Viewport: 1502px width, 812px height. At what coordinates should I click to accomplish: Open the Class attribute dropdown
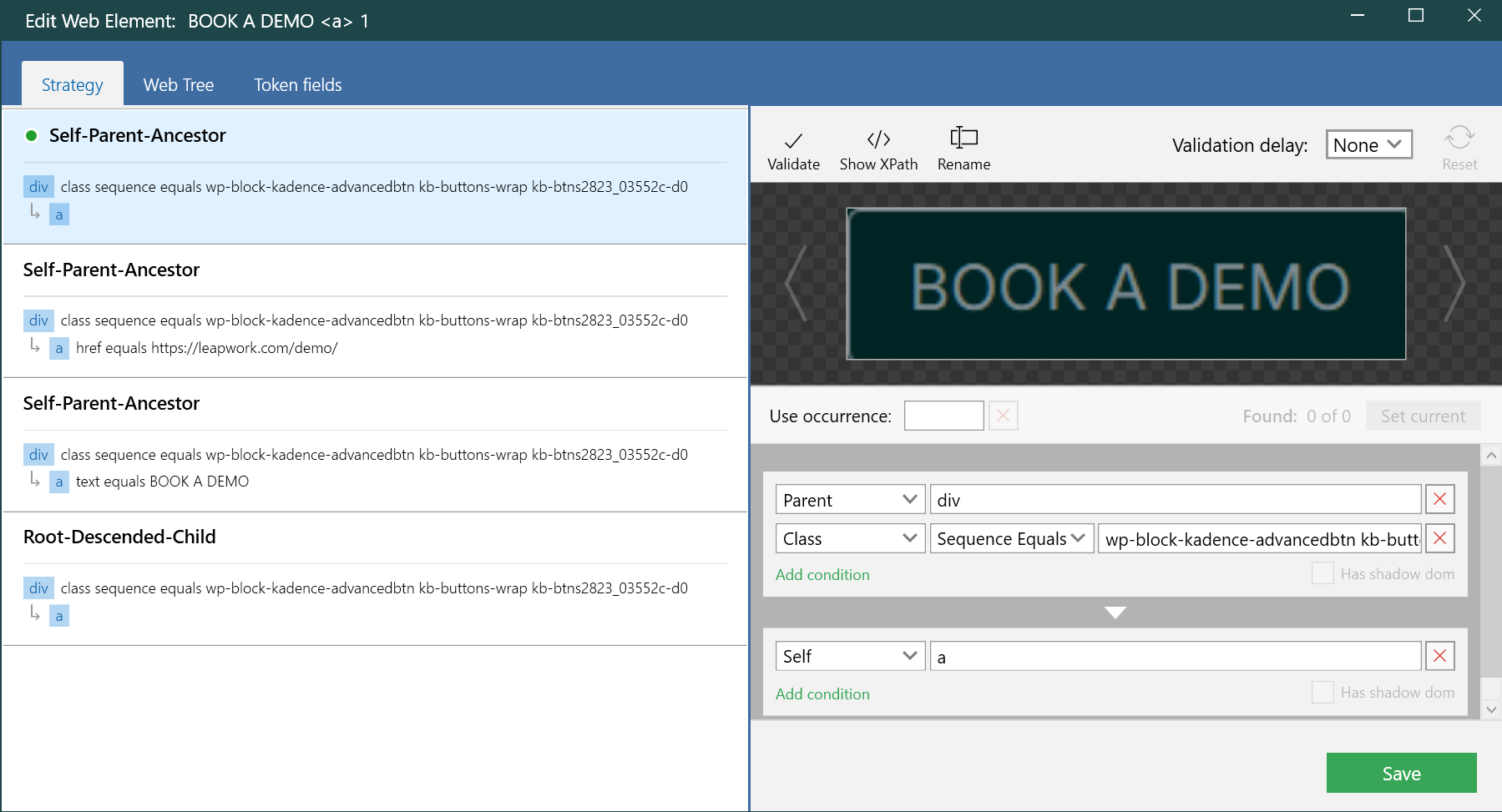850,538
